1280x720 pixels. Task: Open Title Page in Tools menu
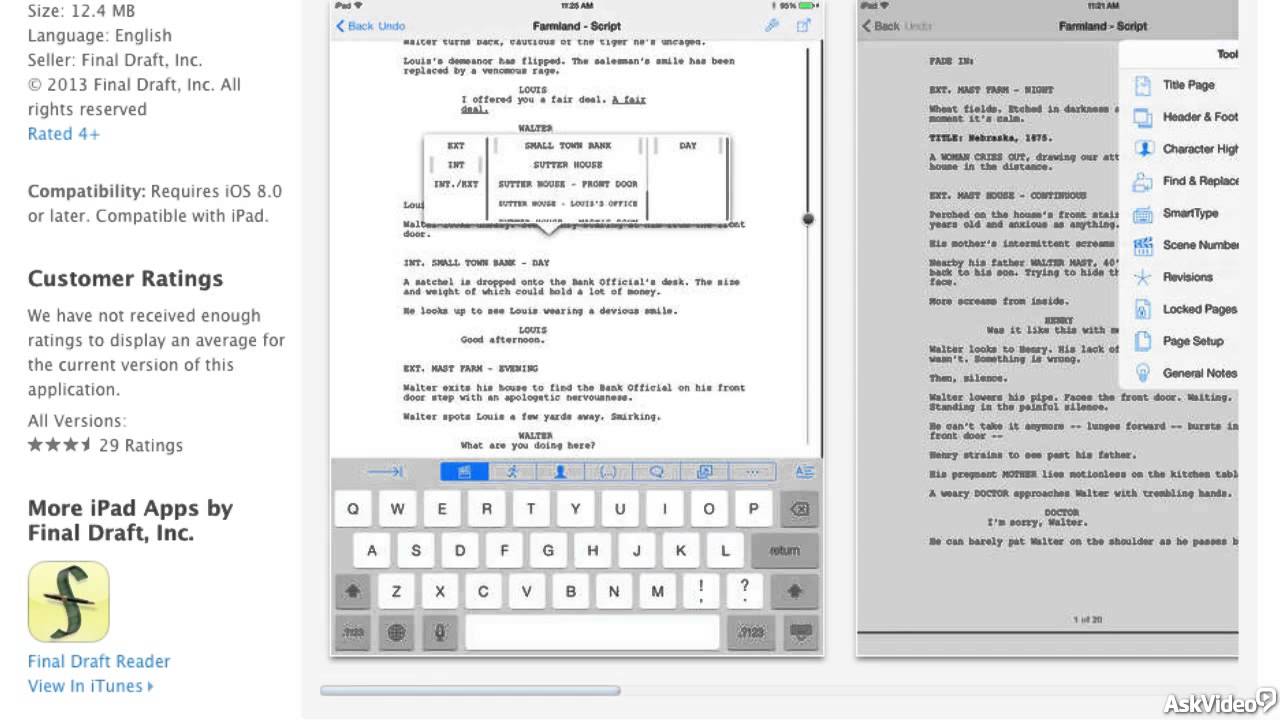(1185, 85)
